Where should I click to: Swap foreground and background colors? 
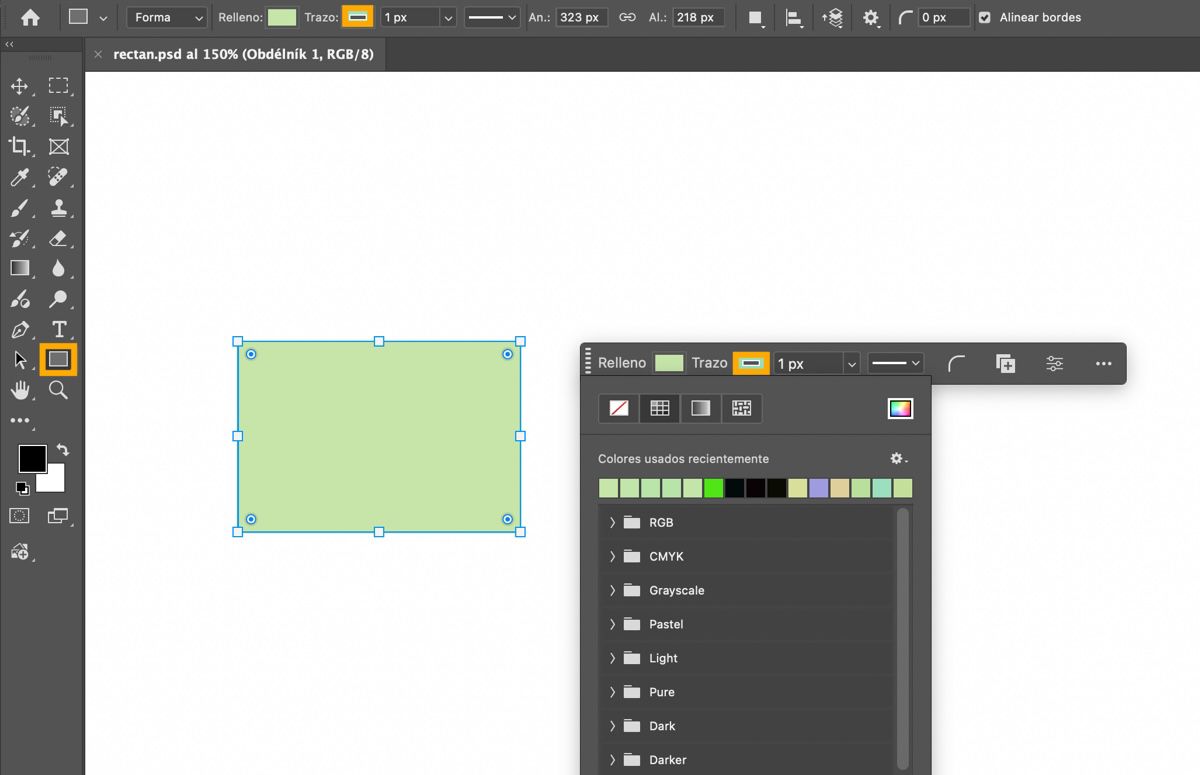62,451
